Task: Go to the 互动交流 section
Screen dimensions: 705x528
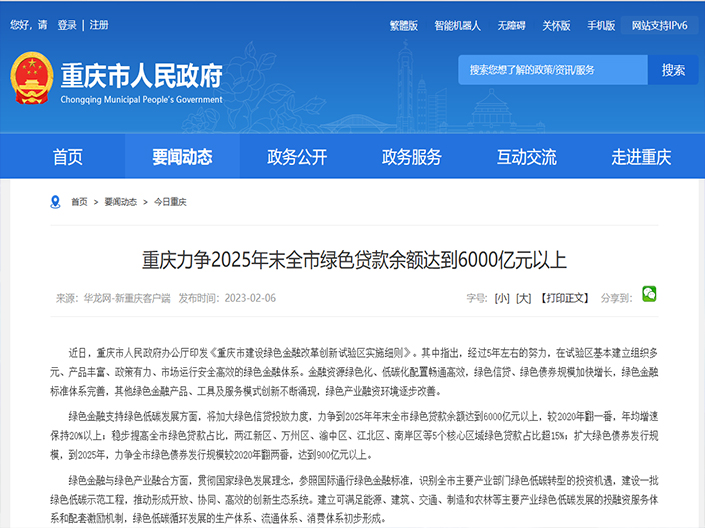Action: 526,157
